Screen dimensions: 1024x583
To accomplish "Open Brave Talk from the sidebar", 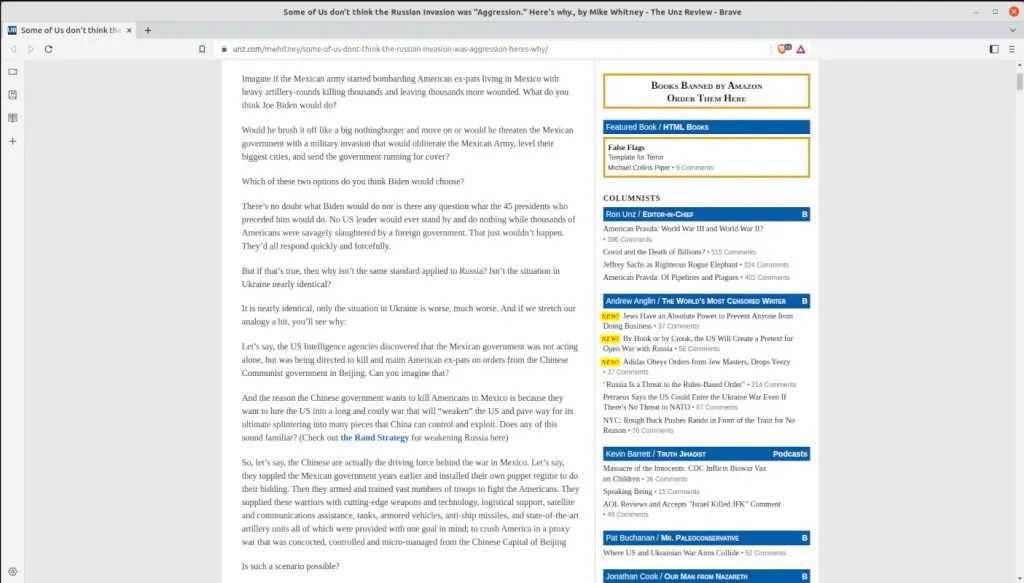I will pyautogui.click(x=12, y=72).
